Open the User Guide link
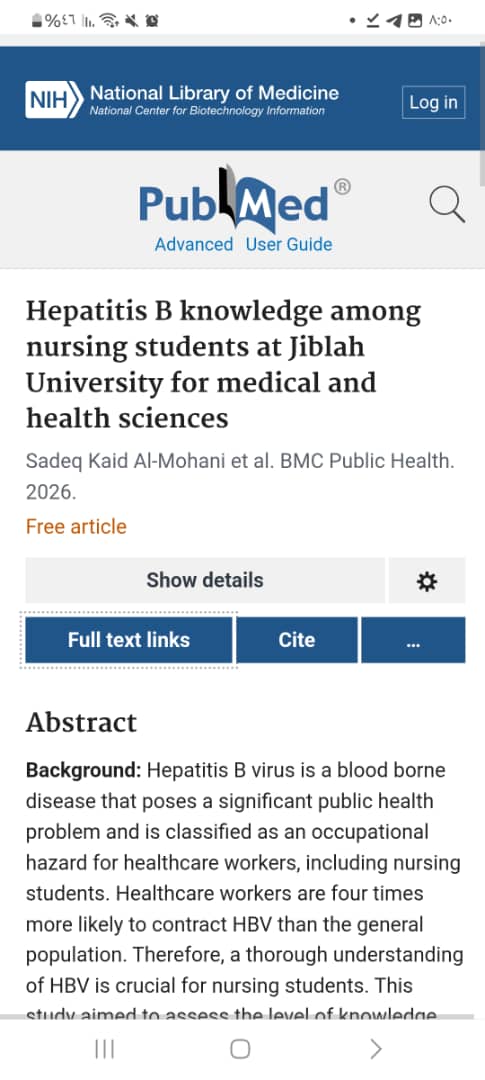 289,245
